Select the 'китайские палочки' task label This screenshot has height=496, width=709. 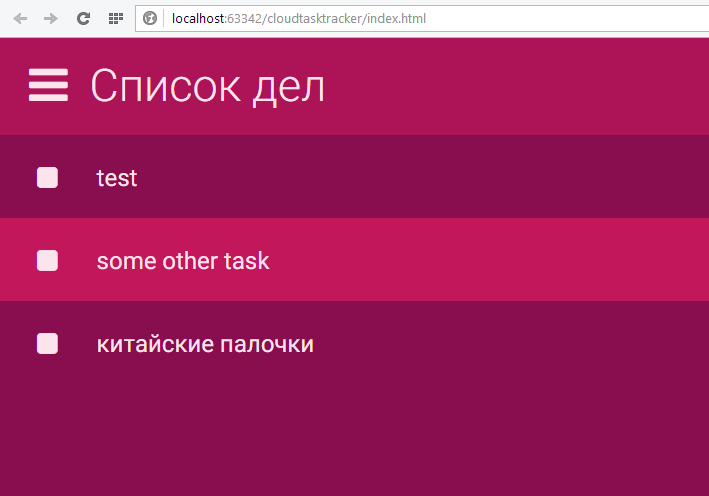[205, 344]
